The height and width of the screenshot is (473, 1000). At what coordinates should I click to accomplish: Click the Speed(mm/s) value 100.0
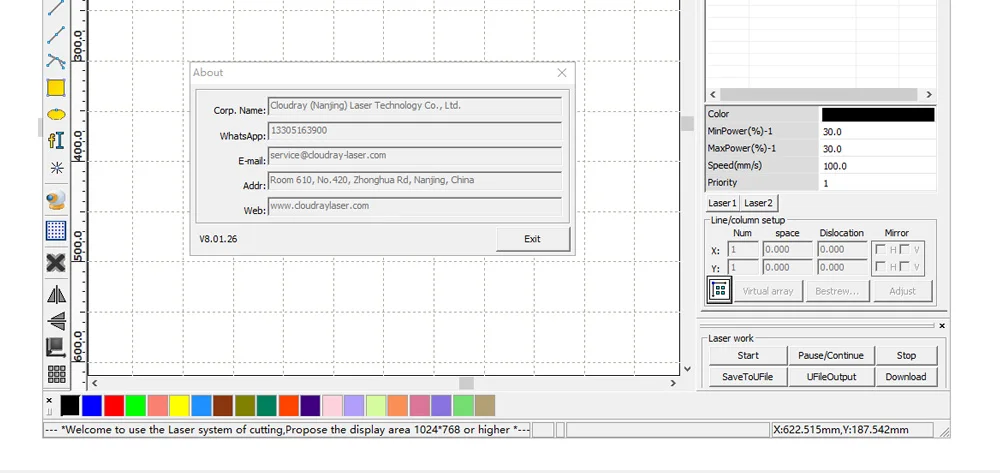click(x=878, y=166)
